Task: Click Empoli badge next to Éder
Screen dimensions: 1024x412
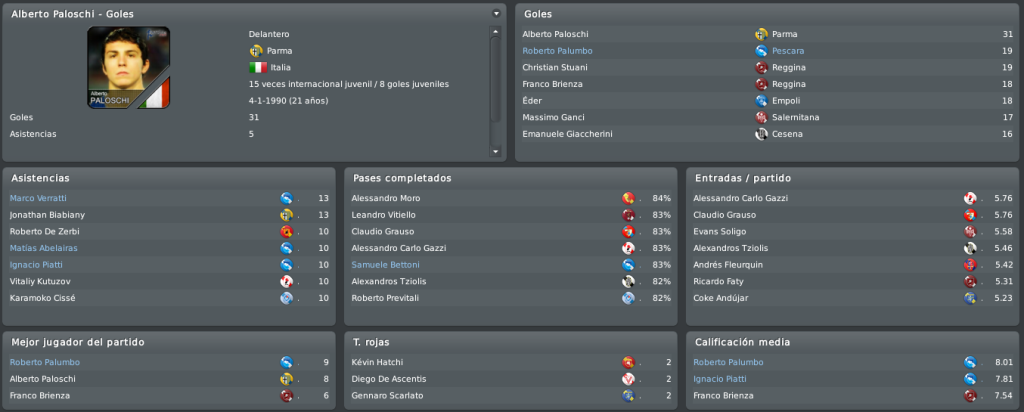Action: [761, 101]
